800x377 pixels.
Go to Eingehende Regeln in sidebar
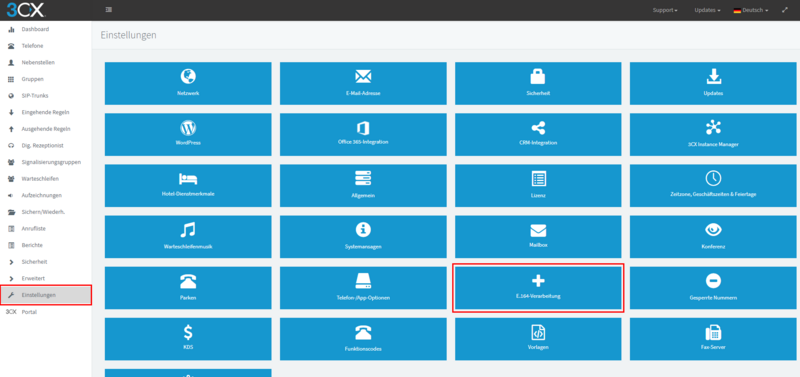[46, 112]
